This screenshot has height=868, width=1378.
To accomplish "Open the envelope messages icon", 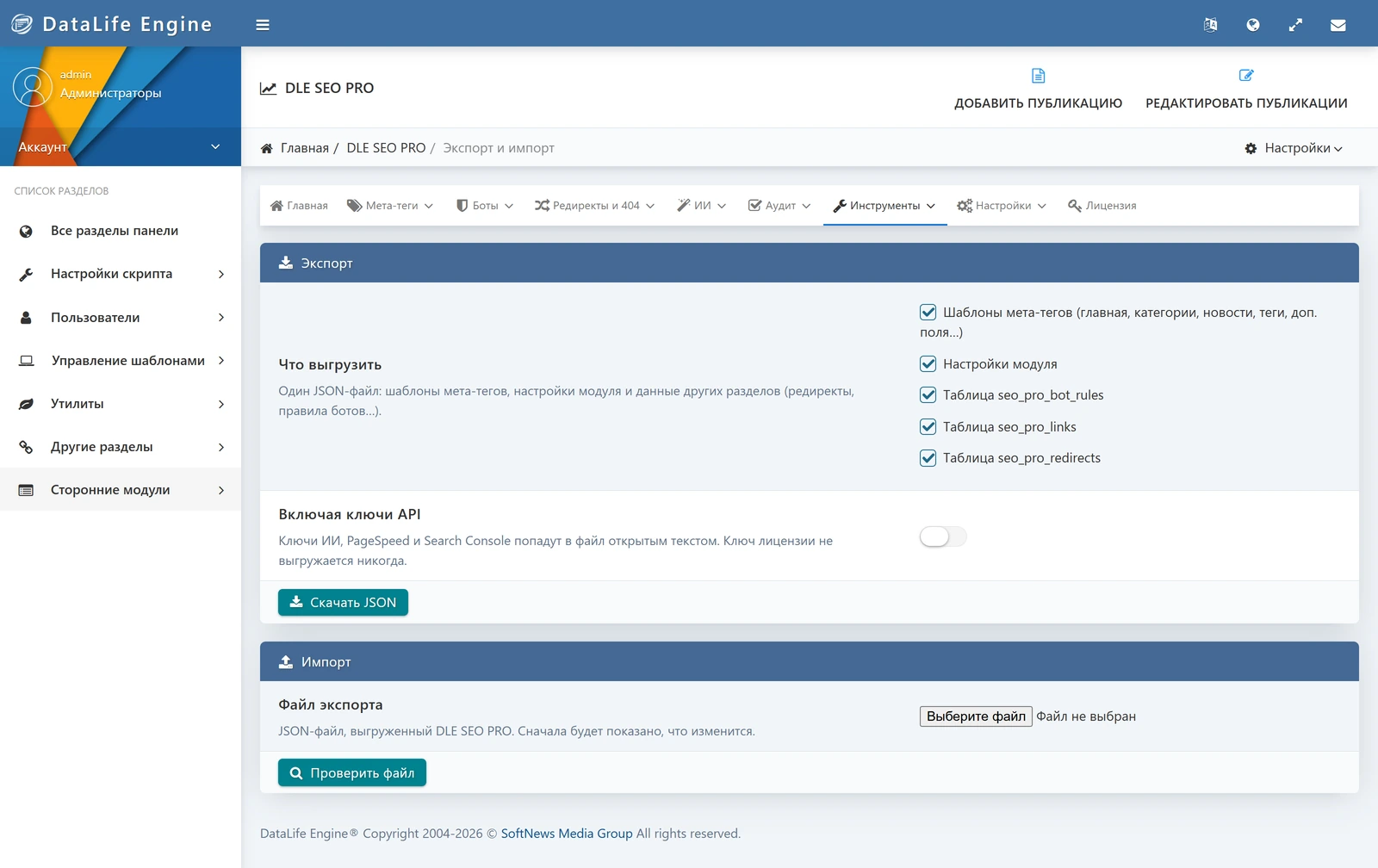I will (x=1338, y=25).
